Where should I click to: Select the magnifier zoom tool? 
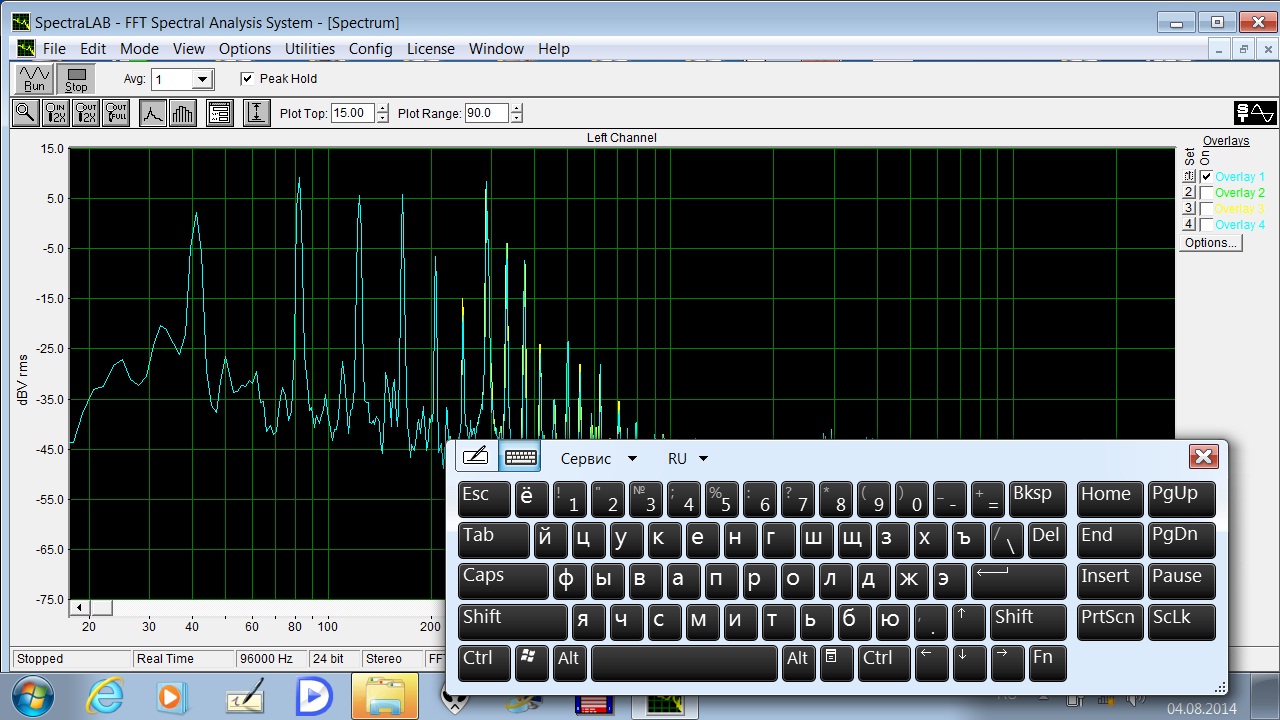(x=25, y=113)
